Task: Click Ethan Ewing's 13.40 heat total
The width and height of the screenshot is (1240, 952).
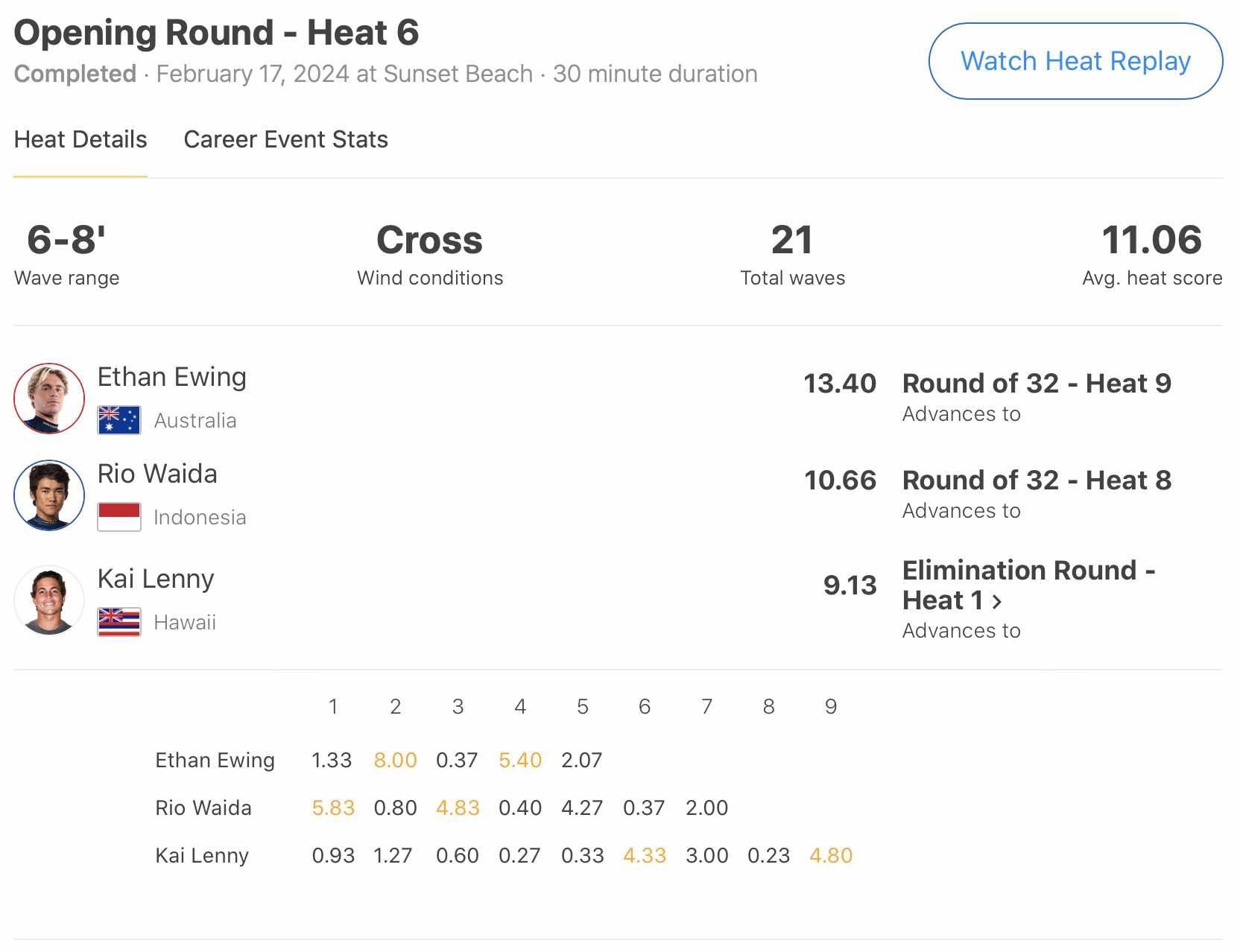Action: 840,384
